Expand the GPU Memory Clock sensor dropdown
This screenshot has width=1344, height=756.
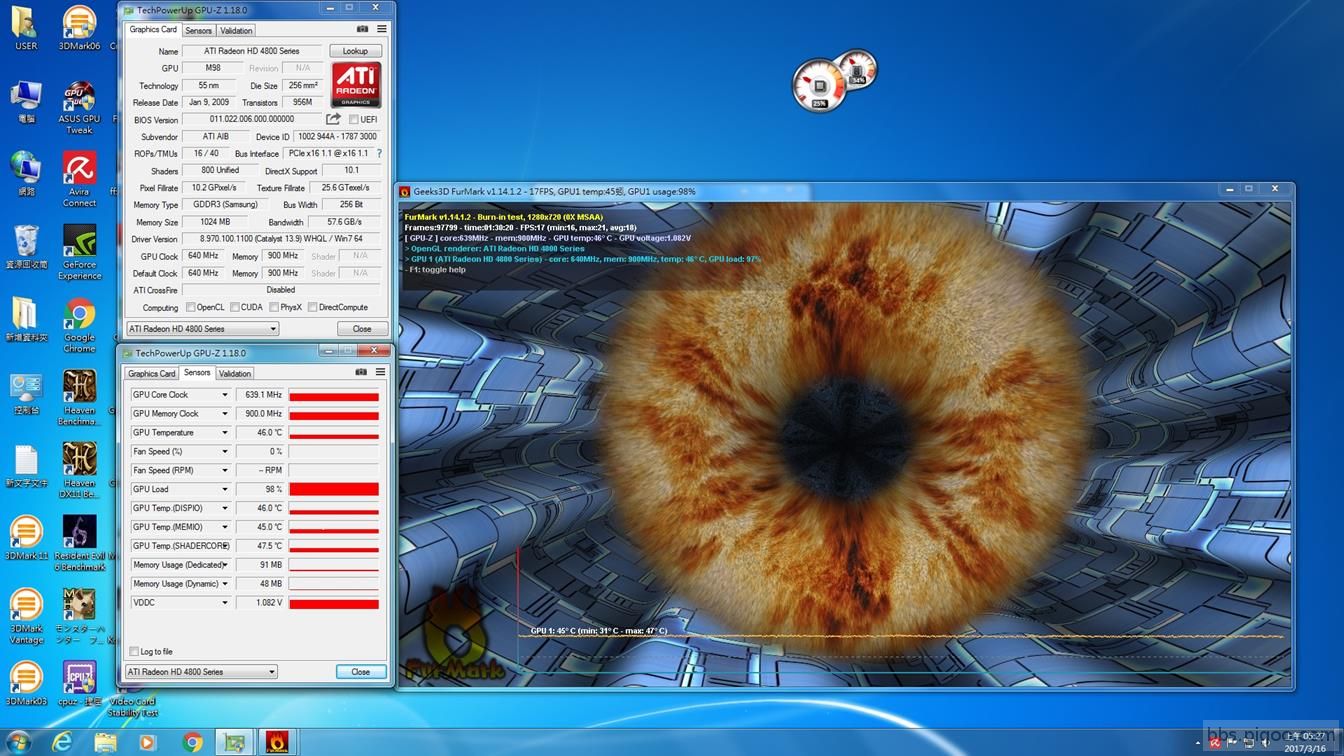224,414
